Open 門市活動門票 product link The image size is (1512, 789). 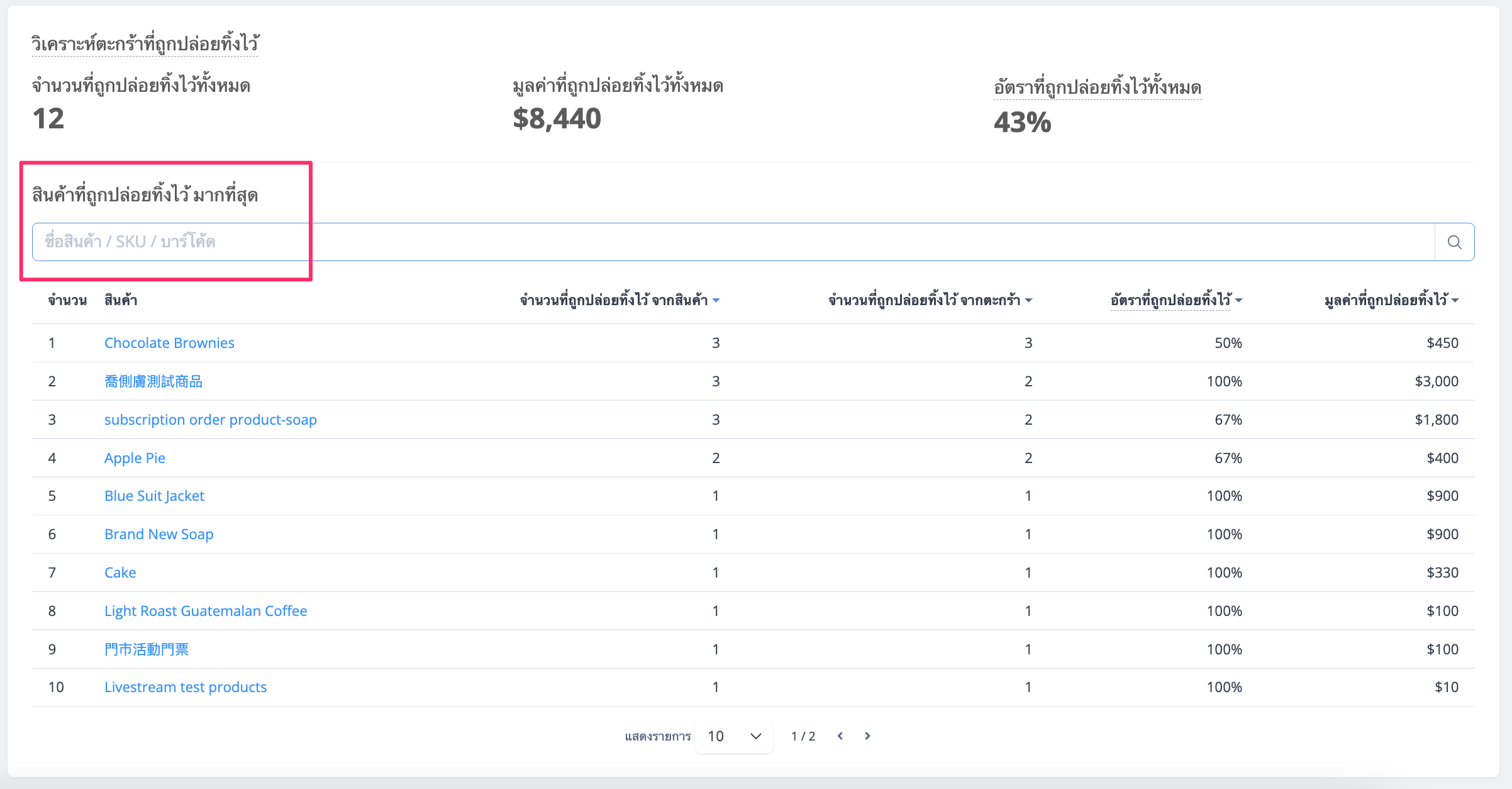tap(147, 649)
